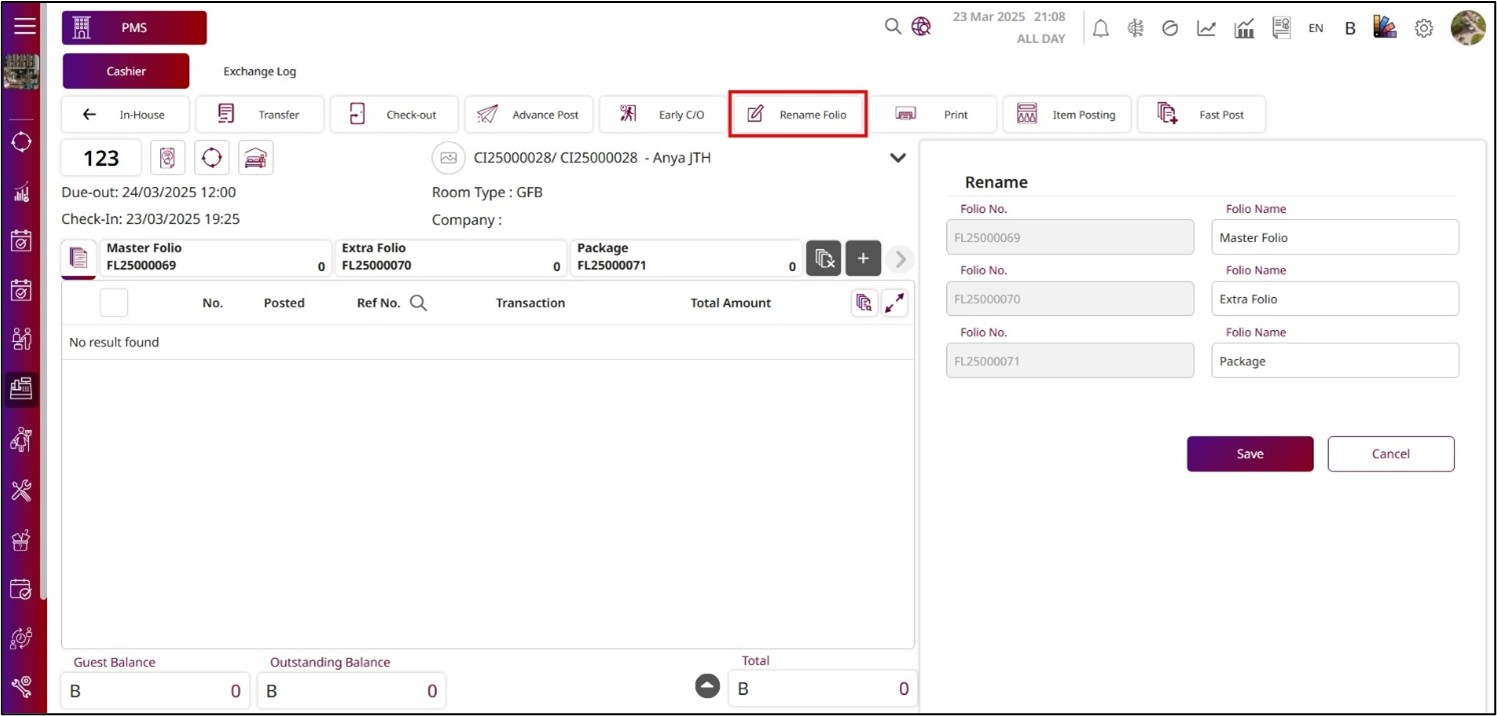Image resolution: width=1497 pixels, height=716 pixels.
Task: Collapse totals with the round up-arrow
Action: (707, 686)
